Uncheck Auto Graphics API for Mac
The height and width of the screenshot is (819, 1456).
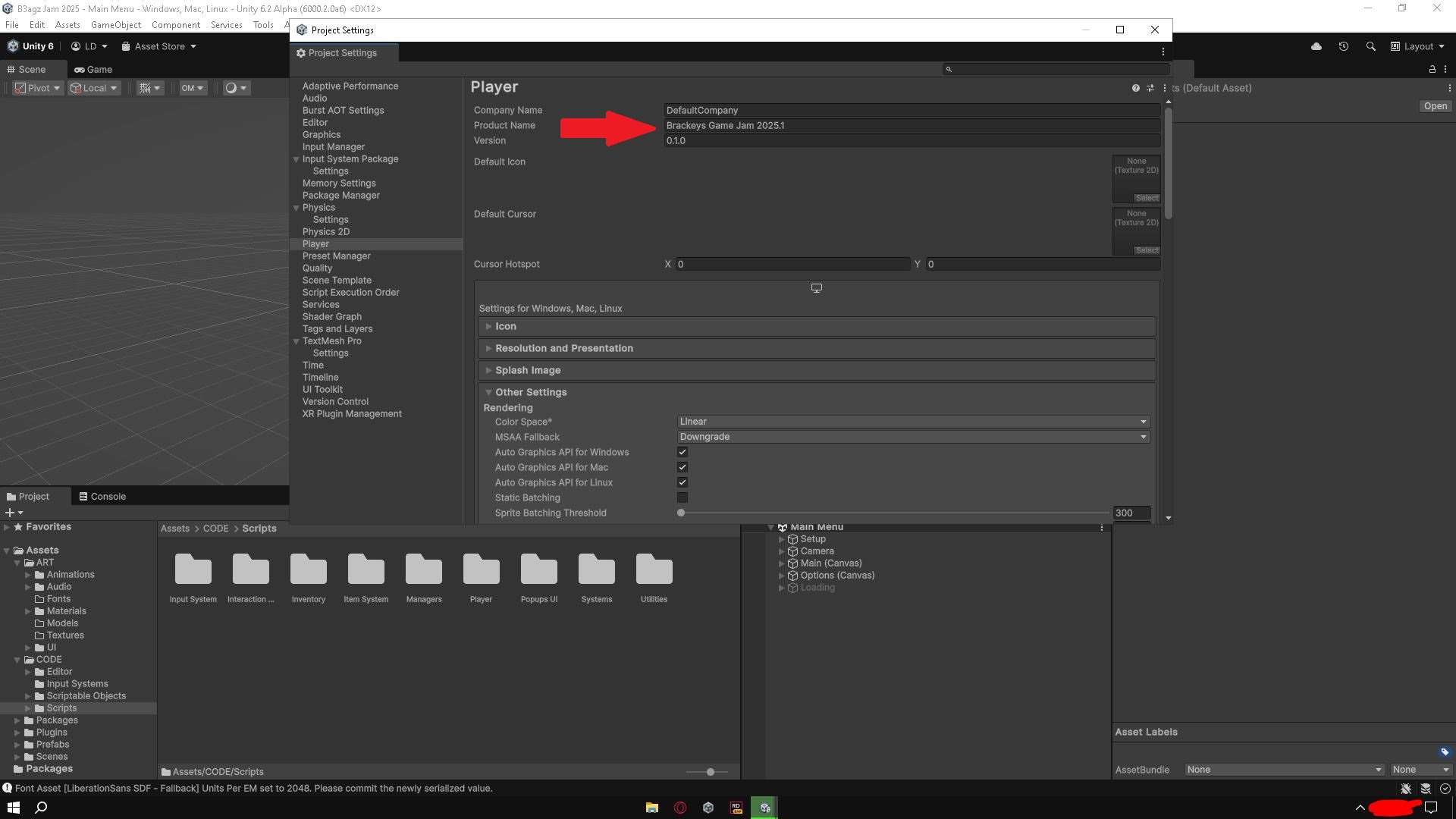pos(682,467)
